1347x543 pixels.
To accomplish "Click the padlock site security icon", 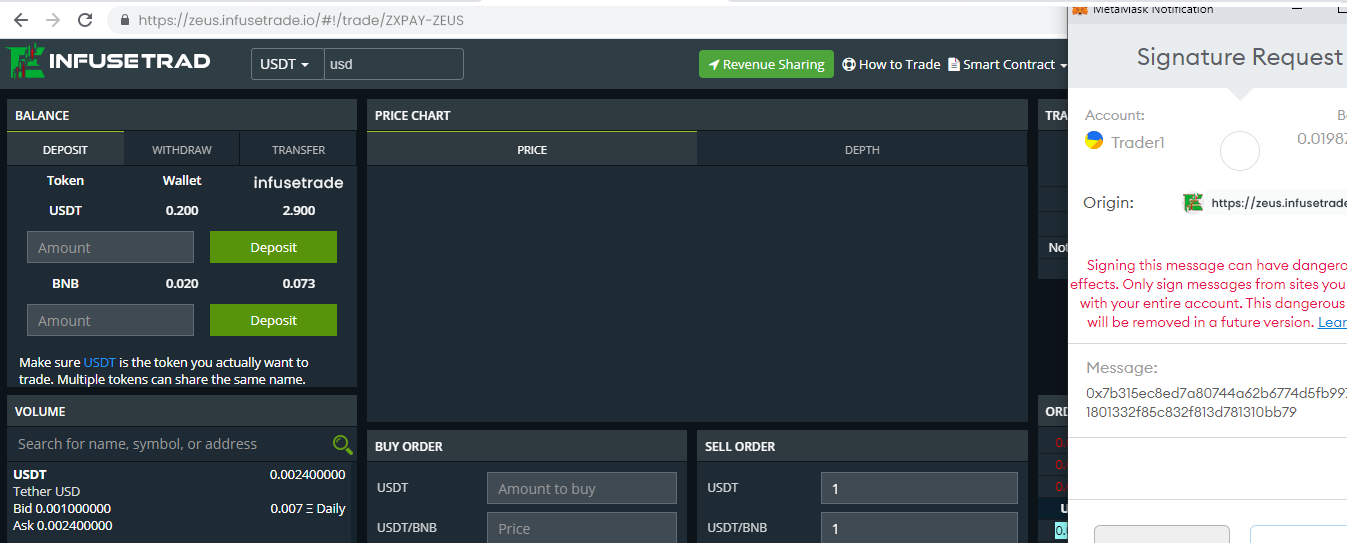I will click(125, 20).
